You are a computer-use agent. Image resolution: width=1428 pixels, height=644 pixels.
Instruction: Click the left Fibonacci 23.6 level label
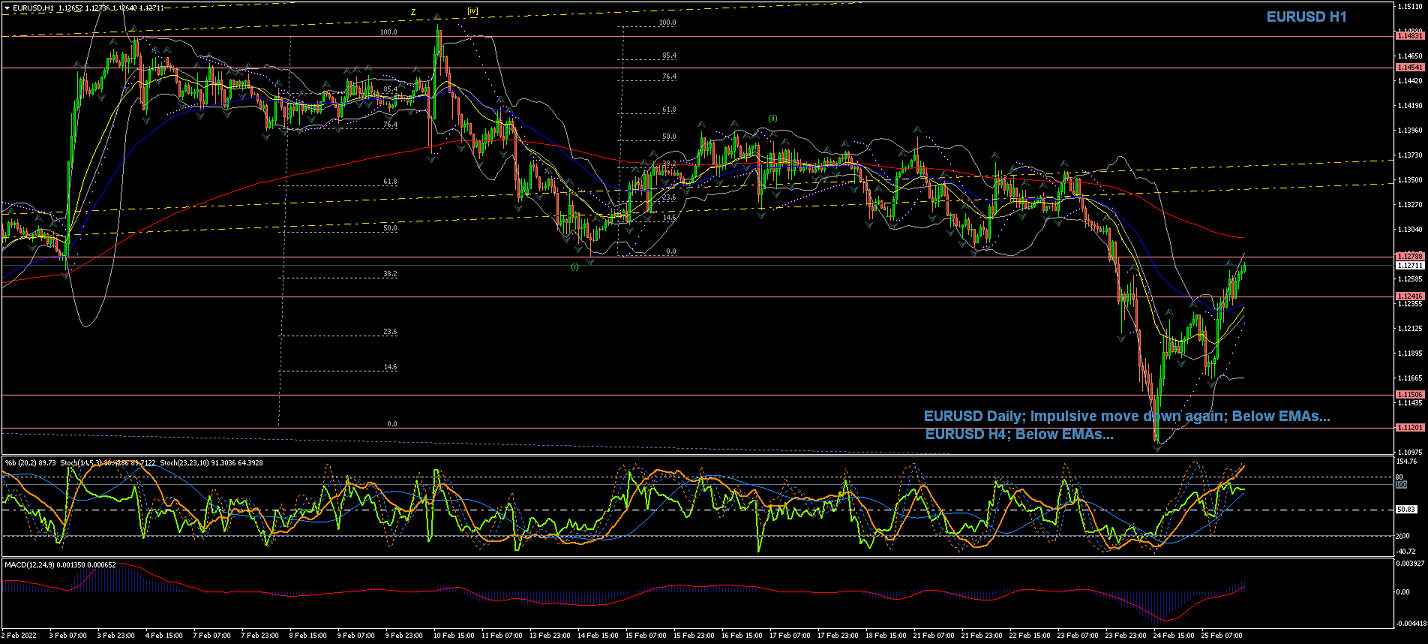(391, 332)
